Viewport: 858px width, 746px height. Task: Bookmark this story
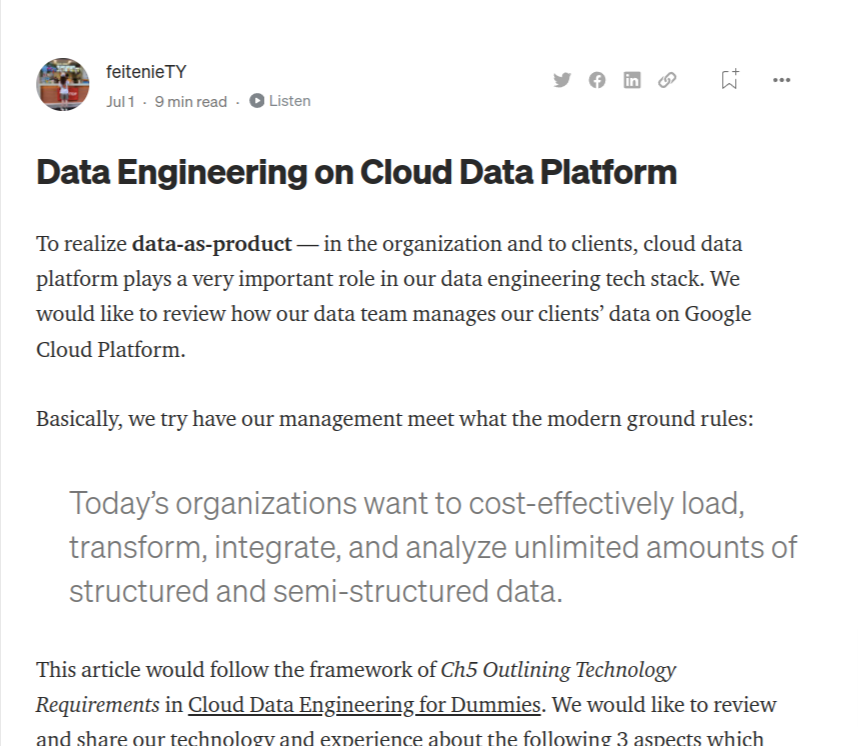point(729,79)
